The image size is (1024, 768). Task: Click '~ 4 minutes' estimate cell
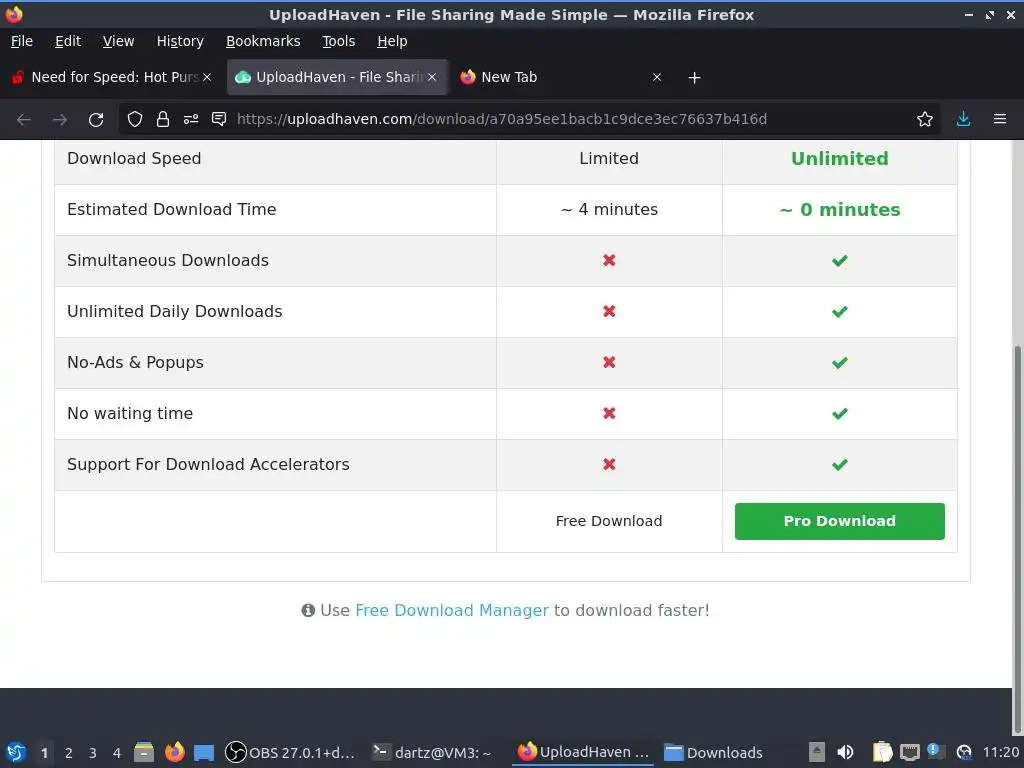609,210
